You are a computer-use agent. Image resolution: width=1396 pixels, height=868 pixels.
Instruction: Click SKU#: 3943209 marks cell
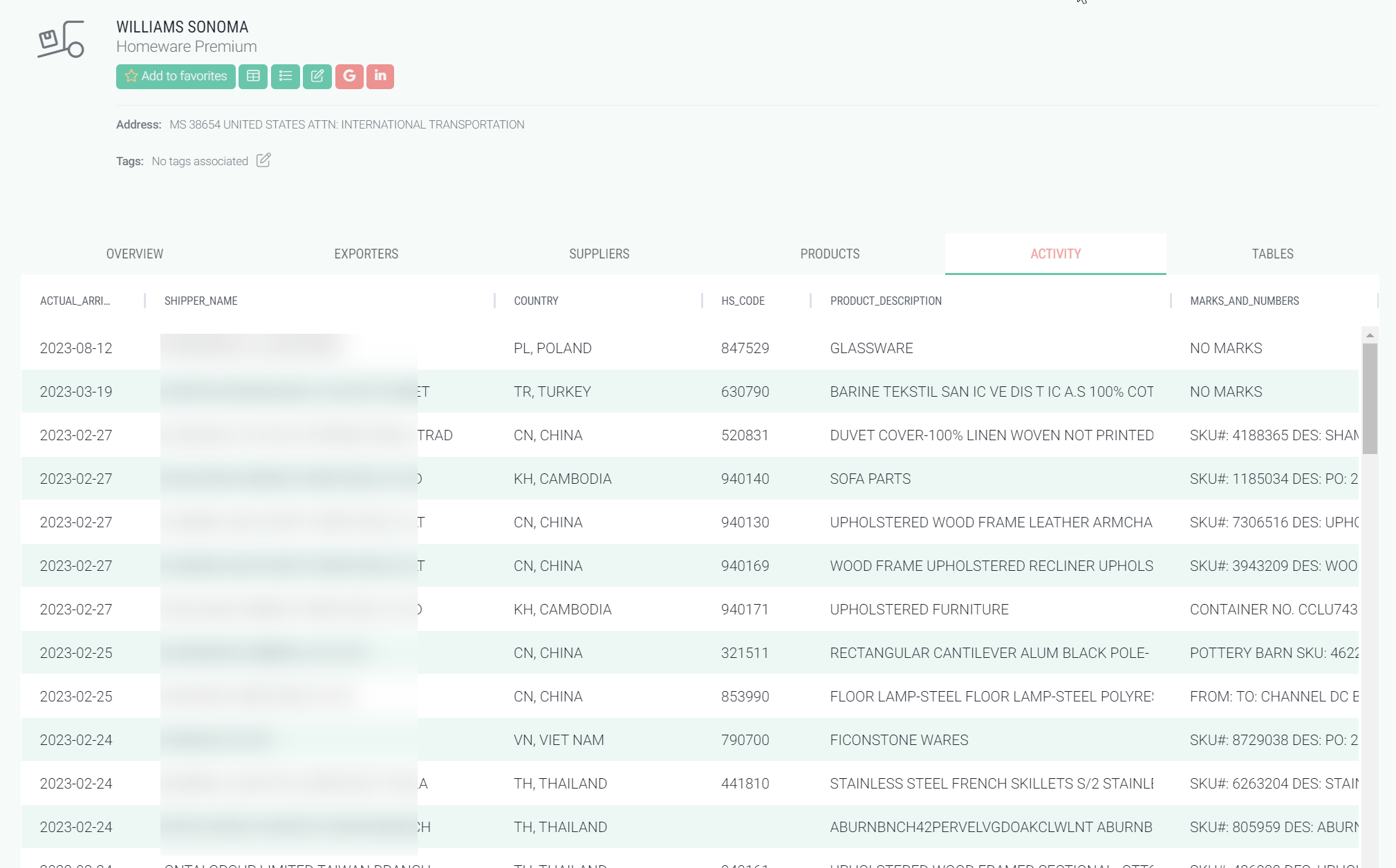click(1274, 566)
